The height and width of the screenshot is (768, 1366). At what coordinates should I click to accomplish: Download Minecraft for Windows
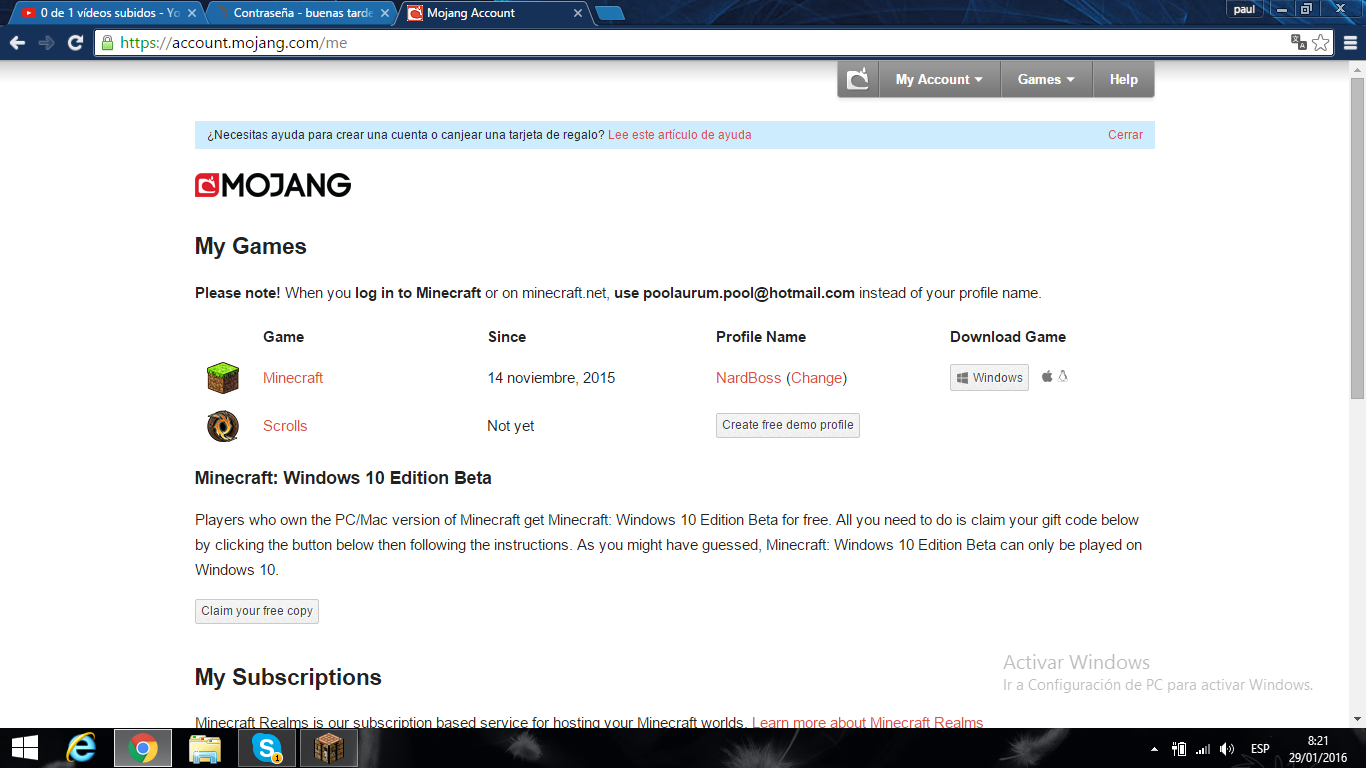point(989,377)
